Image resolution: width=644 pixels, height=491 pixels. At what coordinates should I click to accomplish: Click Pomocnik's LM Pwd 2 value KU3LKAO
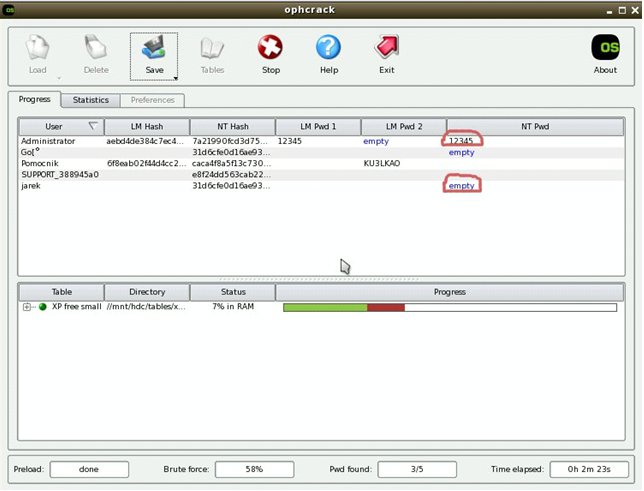382,164
